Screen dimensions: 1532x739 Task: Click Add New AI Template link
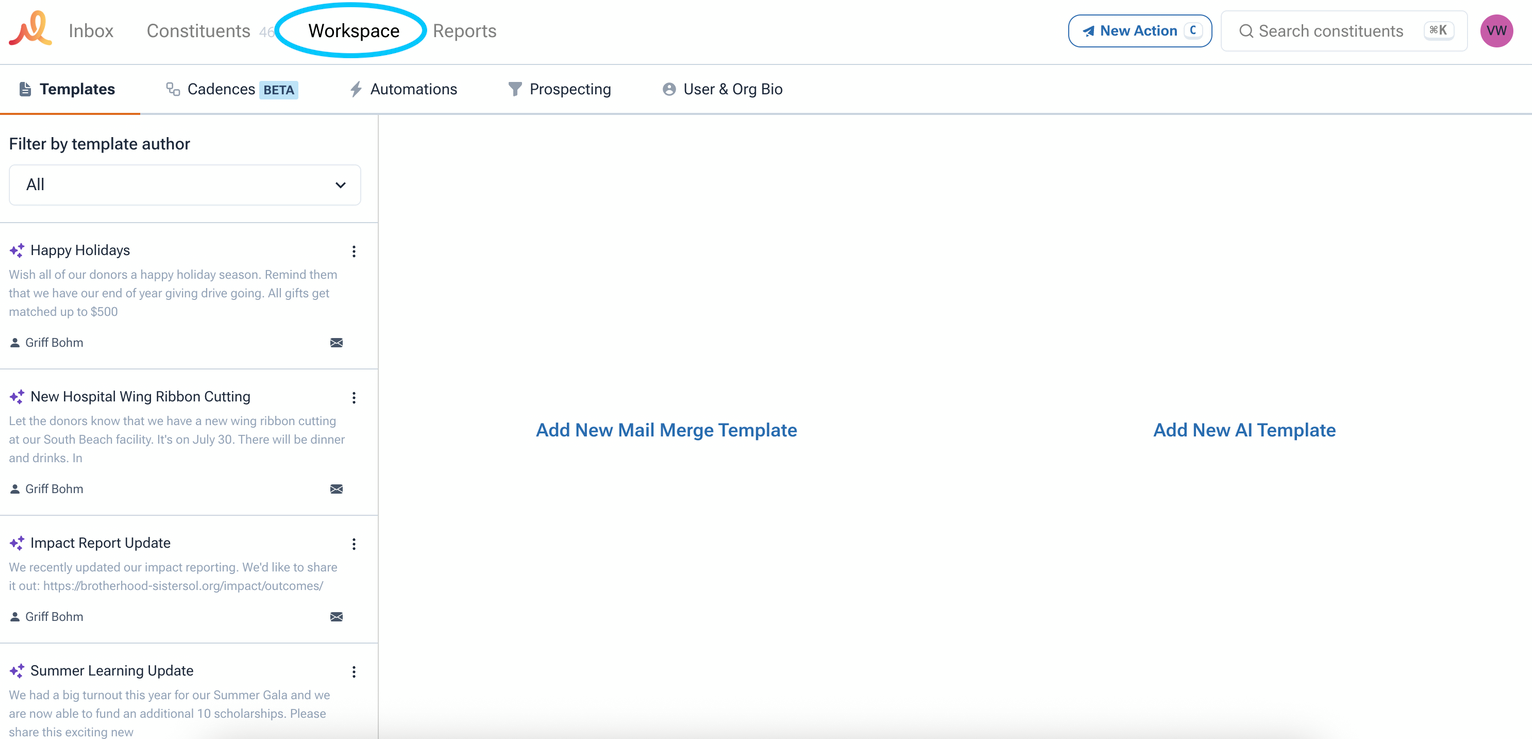(1244, 430)
